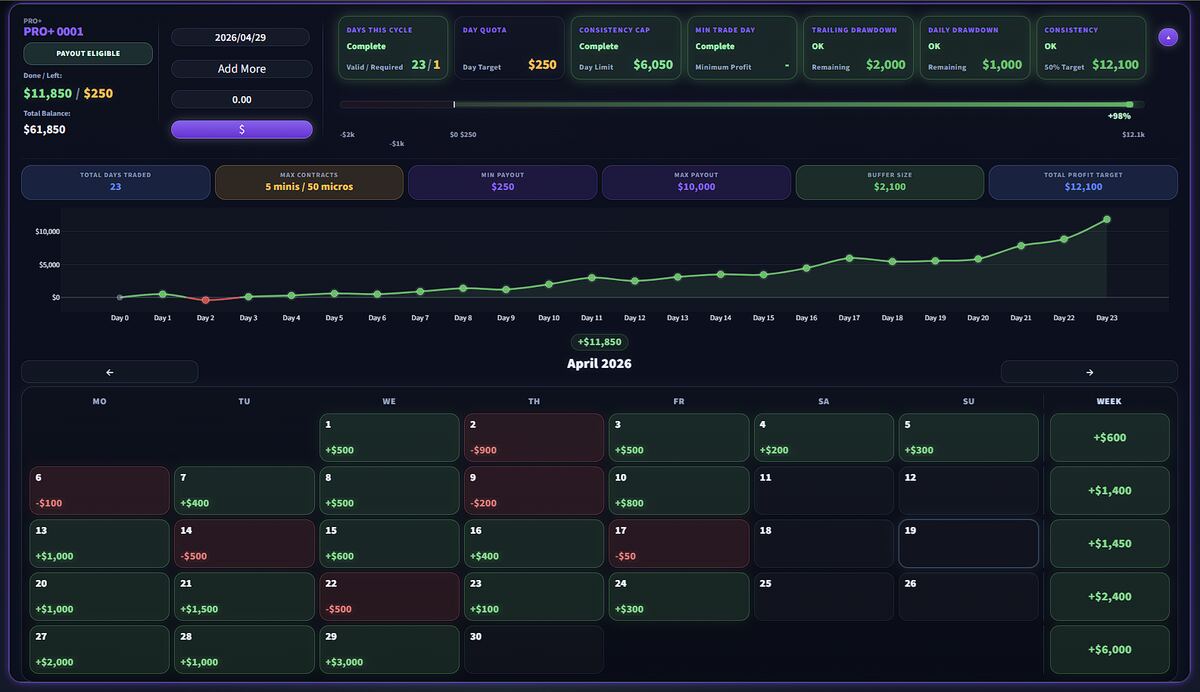Click the purple dollar sign button
Viewport: 1200px width, 692px height.
pyautogui.click(x=242, y=129)
